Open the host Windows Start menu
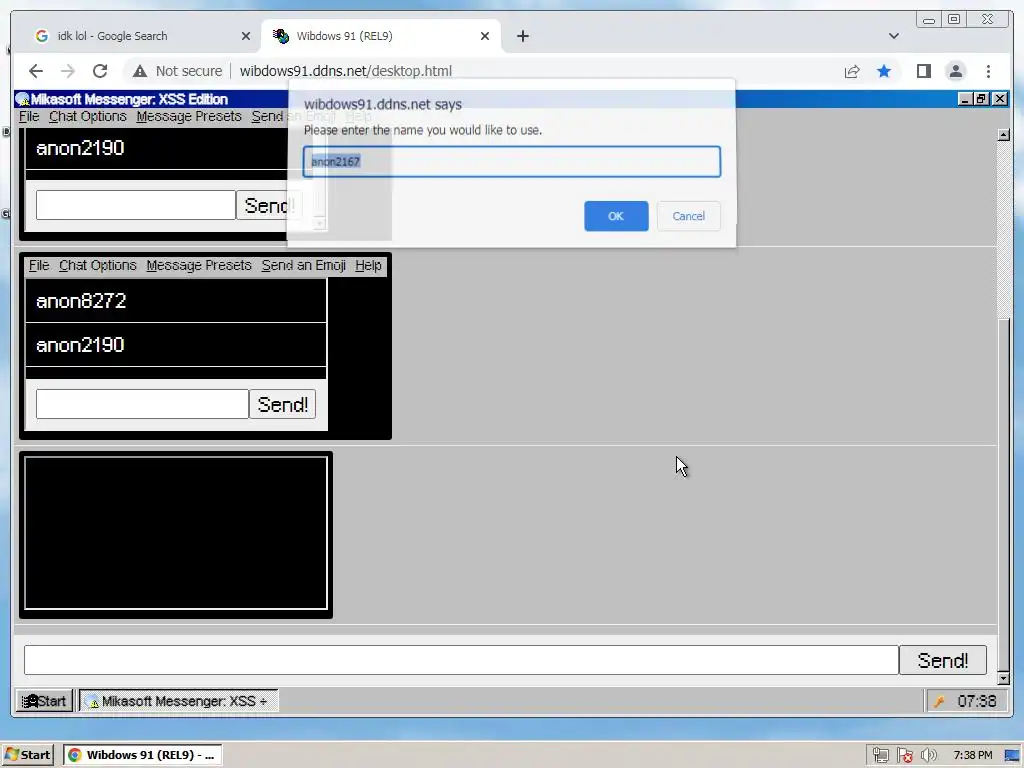Viewport: 1024px width, 768px height. tap(27, 755)
